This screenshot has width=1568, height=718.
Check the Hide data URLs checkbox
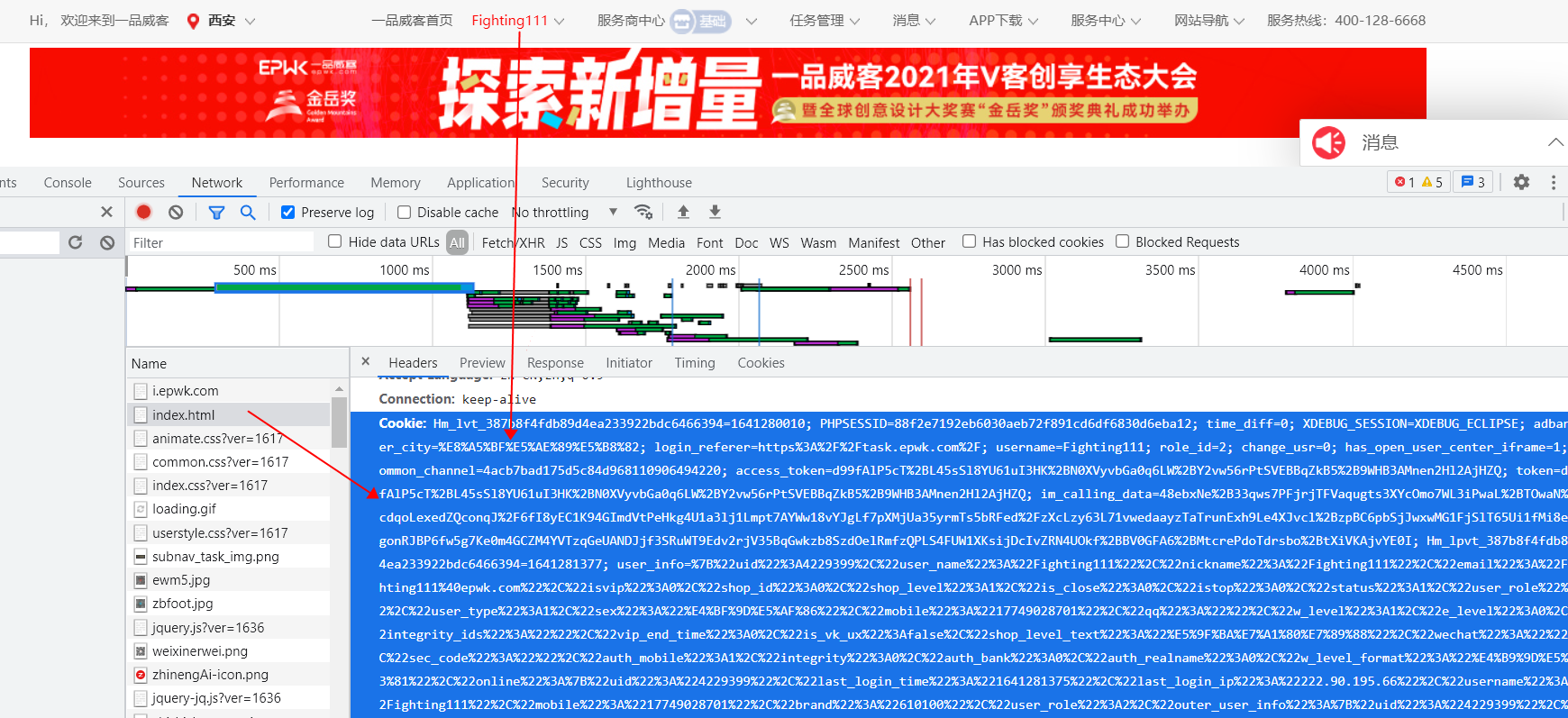[334, 241]
